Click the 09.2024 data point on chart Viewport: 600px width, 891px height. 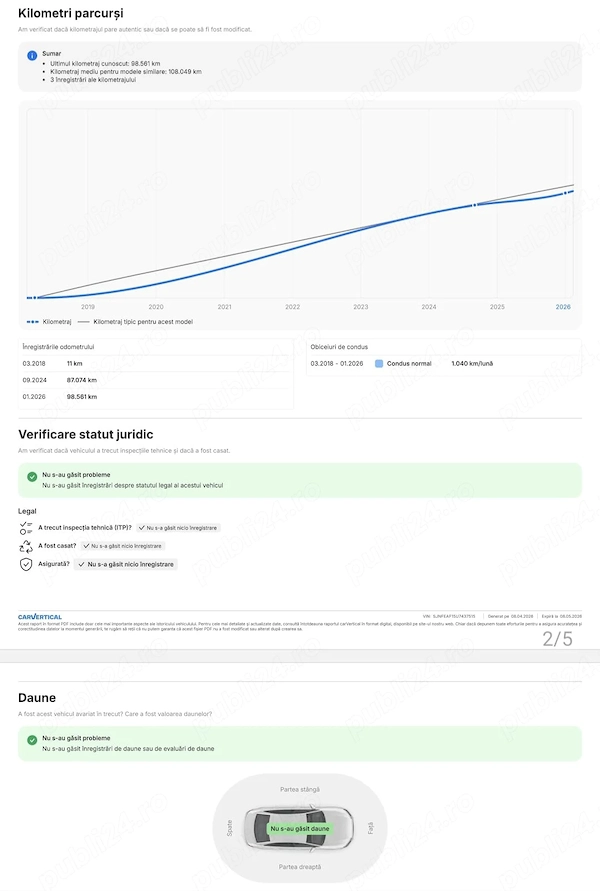pos(475,205)
